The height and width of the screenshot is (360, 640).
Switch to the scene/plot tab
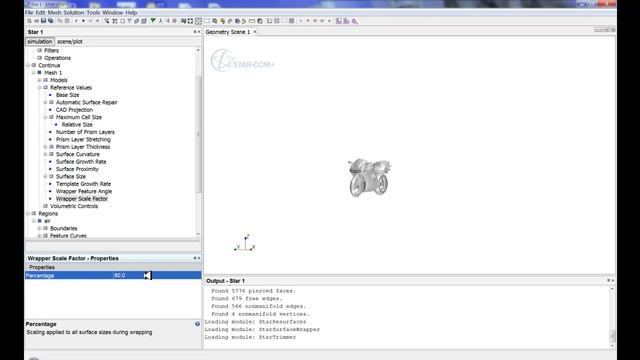pos(70,42)
